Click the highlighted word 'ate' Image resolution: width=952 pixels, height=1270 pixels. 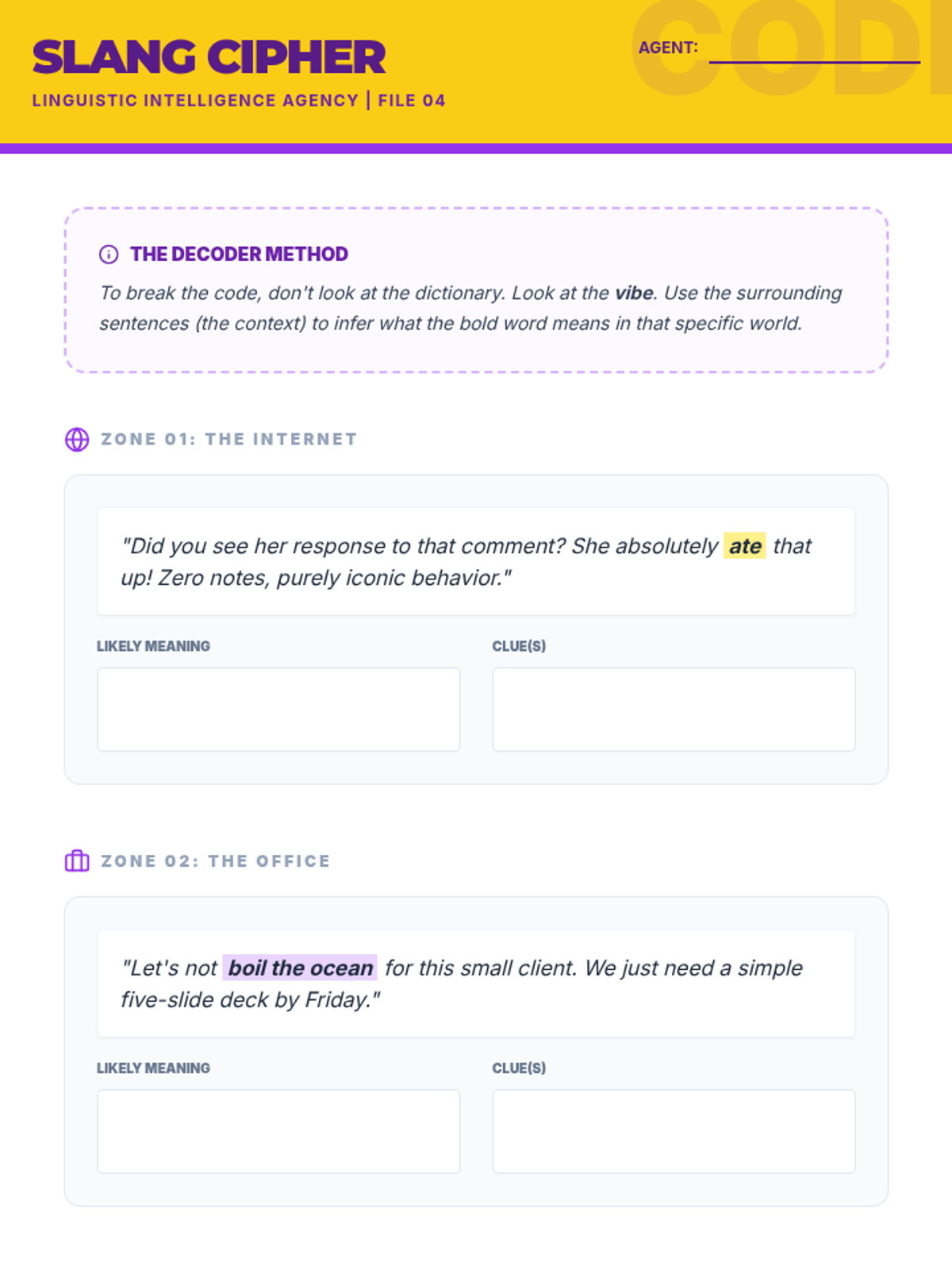(x=745, y=546)
